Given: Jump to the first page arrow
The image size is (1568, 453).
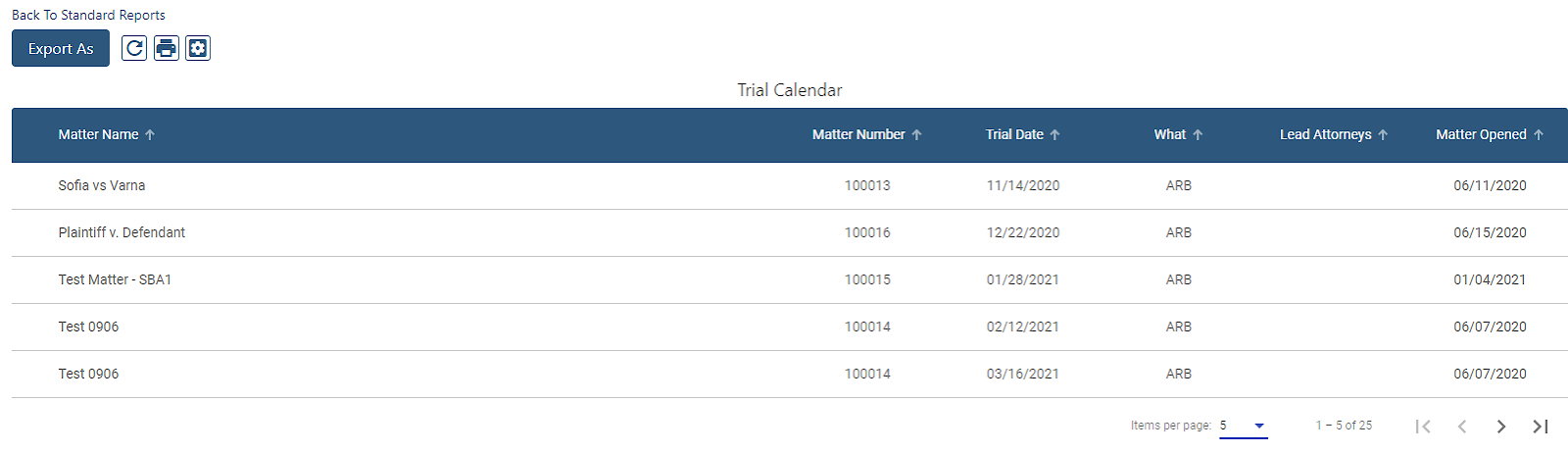Looking at the screenshot, I should (x=1423, y=426).
